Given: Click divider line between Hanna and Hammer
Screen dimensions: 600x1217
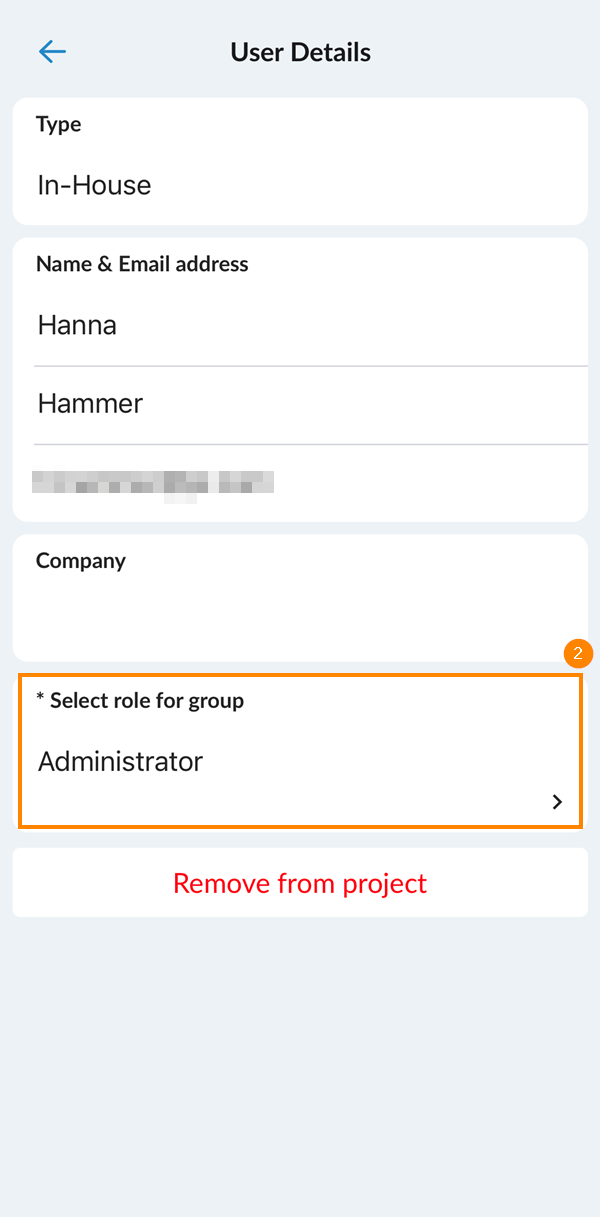Looking at the screenshot, I should 310,366.
